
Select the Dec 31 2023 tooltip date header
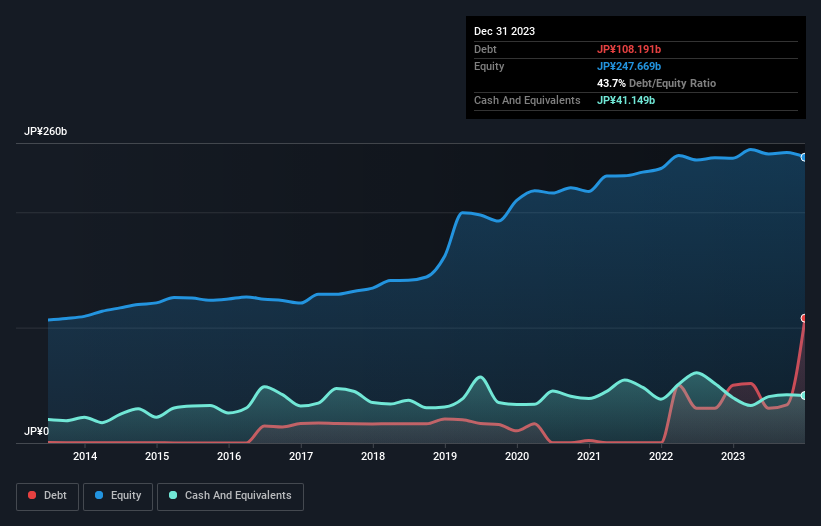coord(504,31)
